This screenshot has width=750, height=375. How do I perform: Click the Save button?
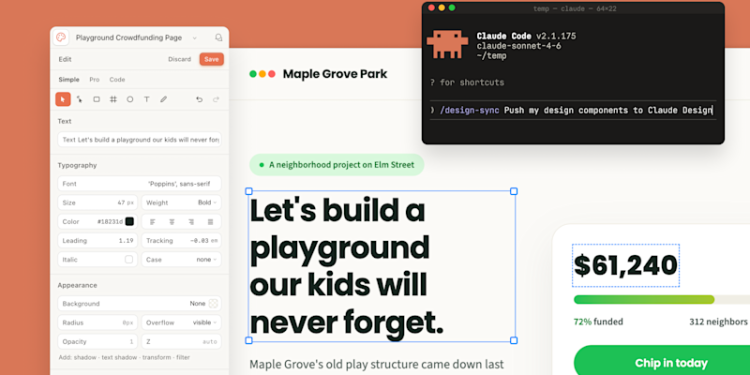[211, 59]
